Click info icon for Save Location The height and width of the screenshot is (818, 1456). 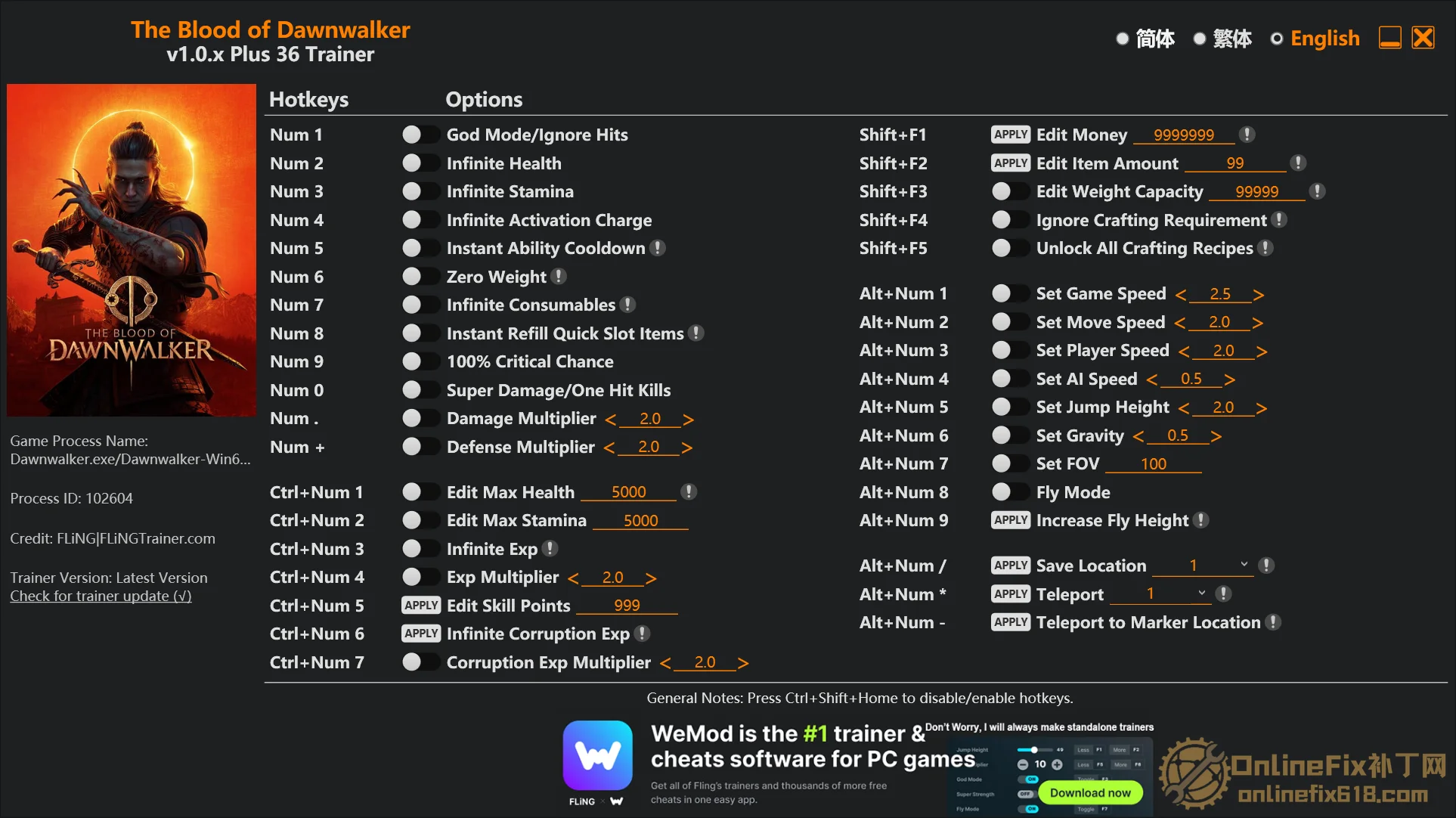[1266, 565]
